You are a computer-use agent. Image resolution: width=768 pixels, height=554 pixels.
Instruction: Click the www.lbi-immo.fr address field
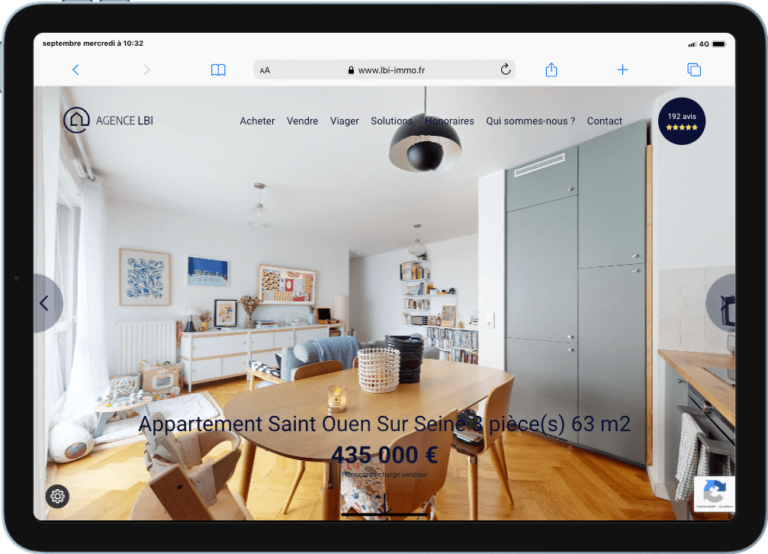coord(384,70)
